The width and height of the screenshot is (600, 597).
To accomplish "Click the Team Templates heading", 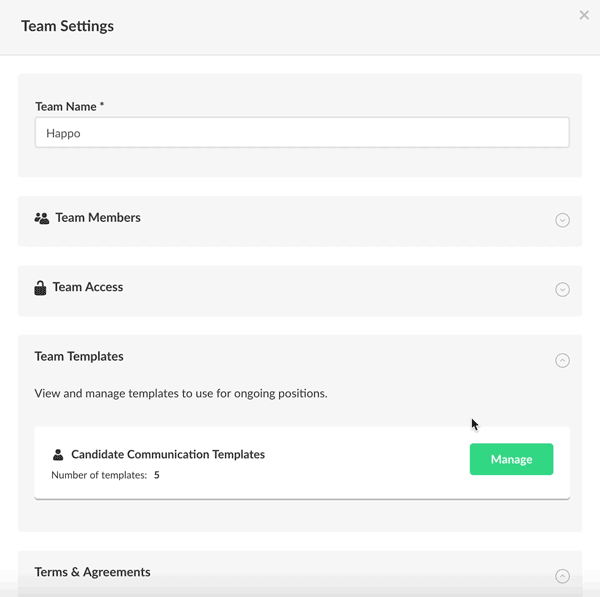I will click(79, 357).
